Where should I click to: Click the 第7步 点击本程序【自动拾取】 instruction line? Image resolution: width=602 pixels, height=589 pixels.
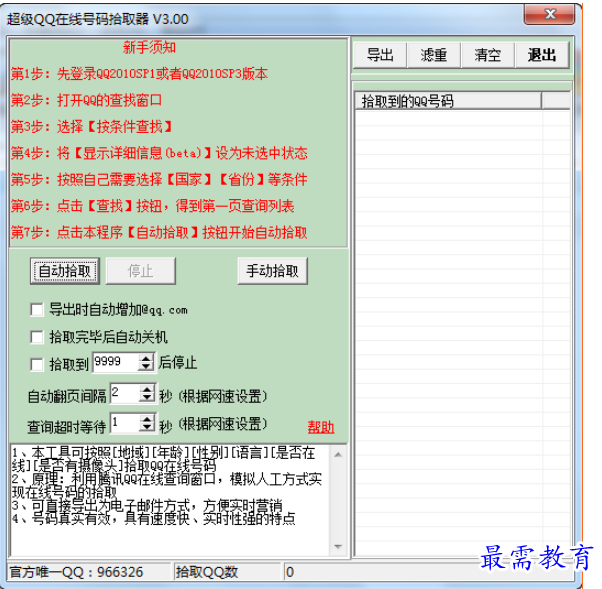click(159, 232)
